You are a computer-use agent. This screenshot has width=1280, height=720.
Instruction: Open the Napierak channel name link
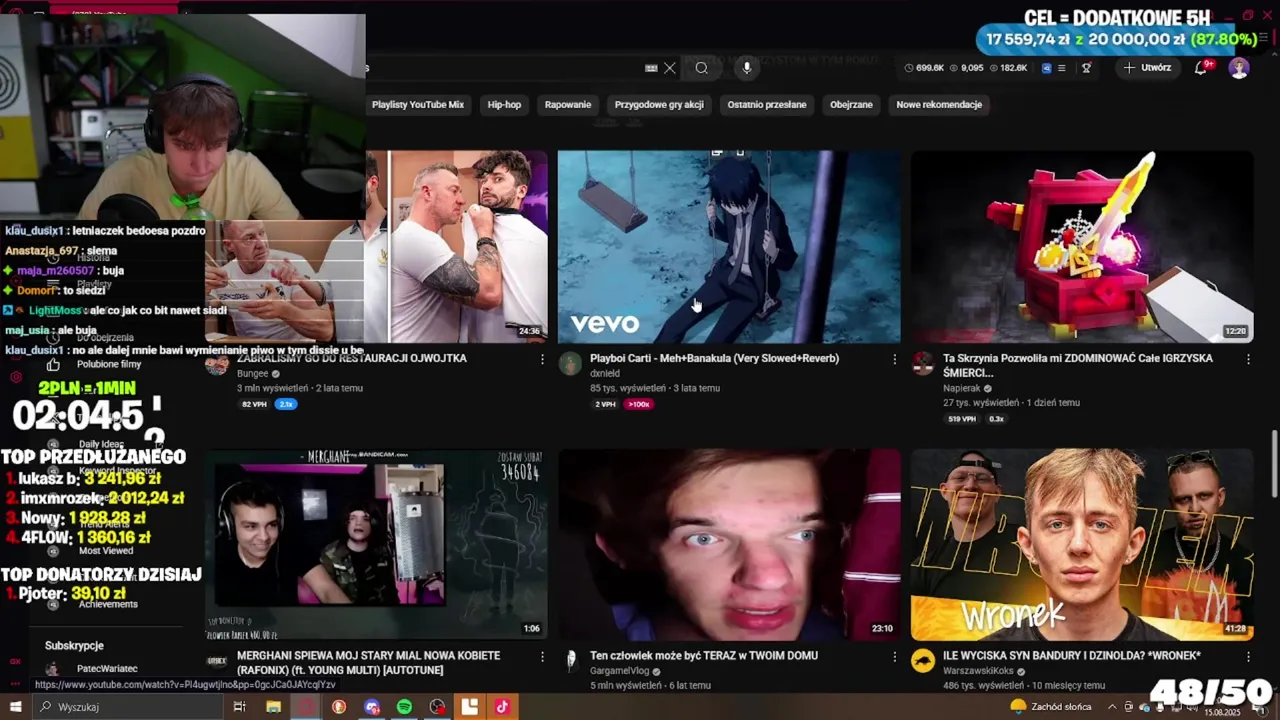point(962,388)
